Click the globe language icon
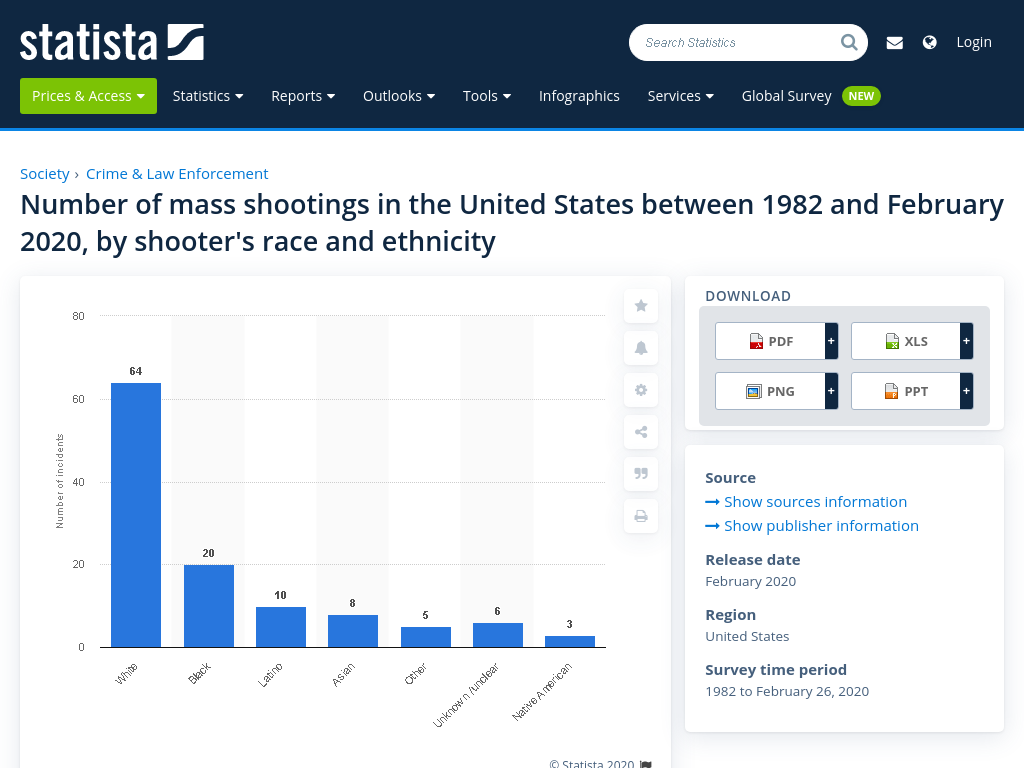Viewport: 1024px width, 768px height. point(929,42)
